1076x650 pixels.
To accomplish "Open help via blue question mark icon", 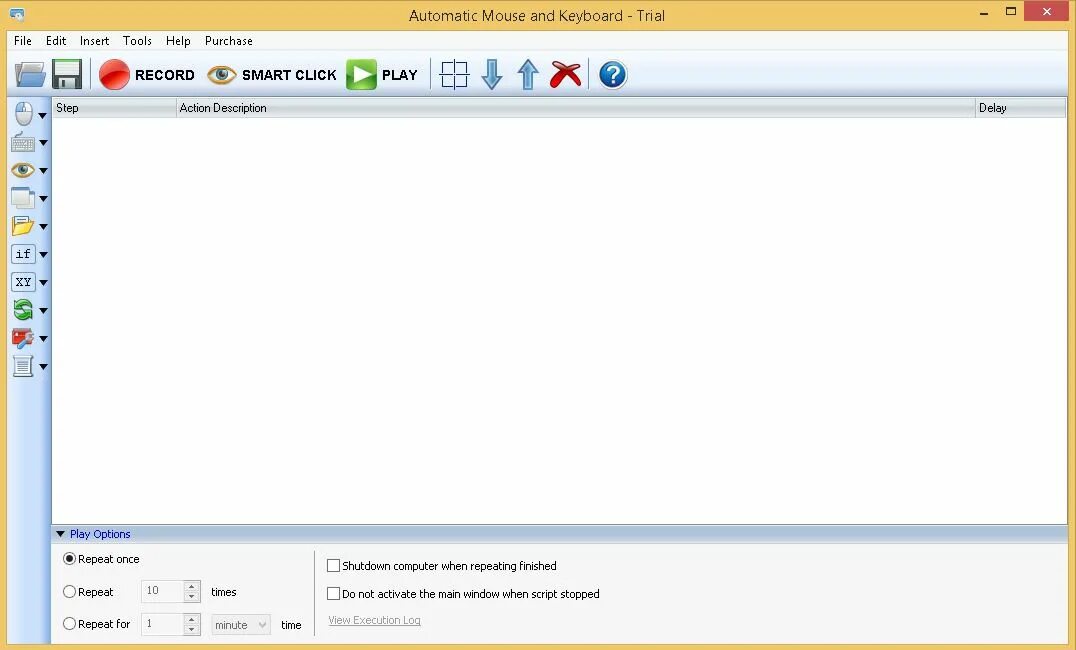I will tap(612, 75).
